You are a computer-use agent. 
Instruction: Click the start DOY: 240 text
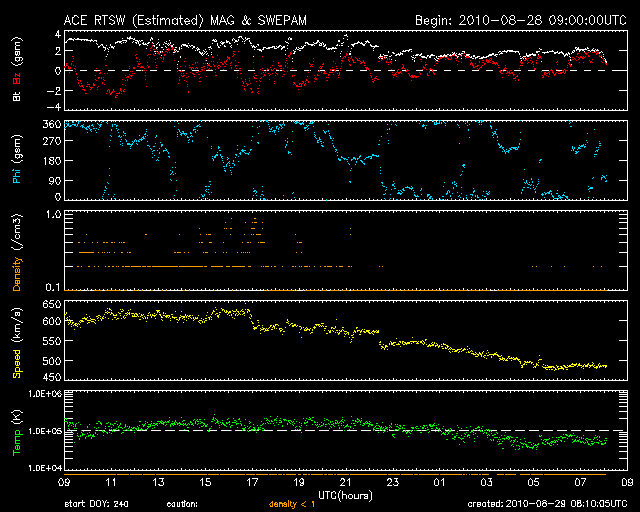(99, 504)
